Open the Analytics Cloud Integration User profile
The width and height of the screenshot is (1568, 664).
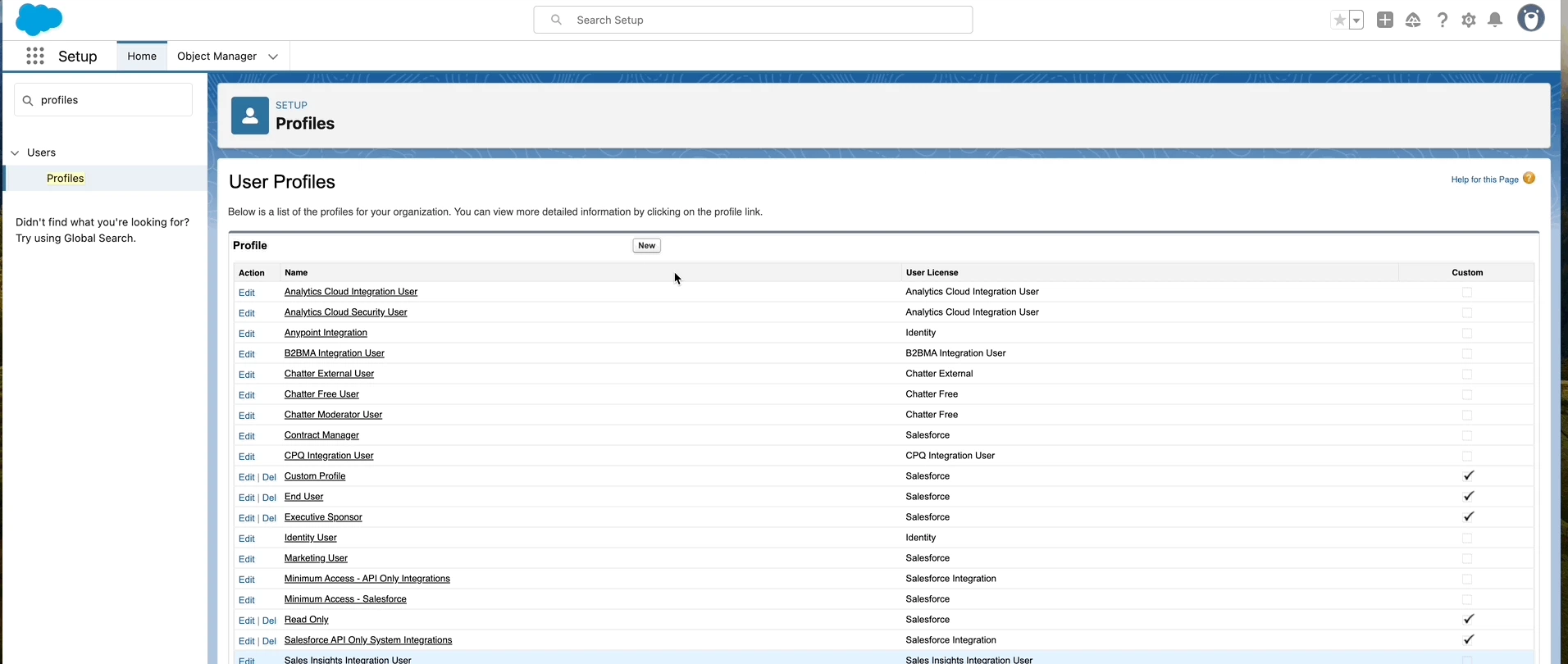coord(351,292)
